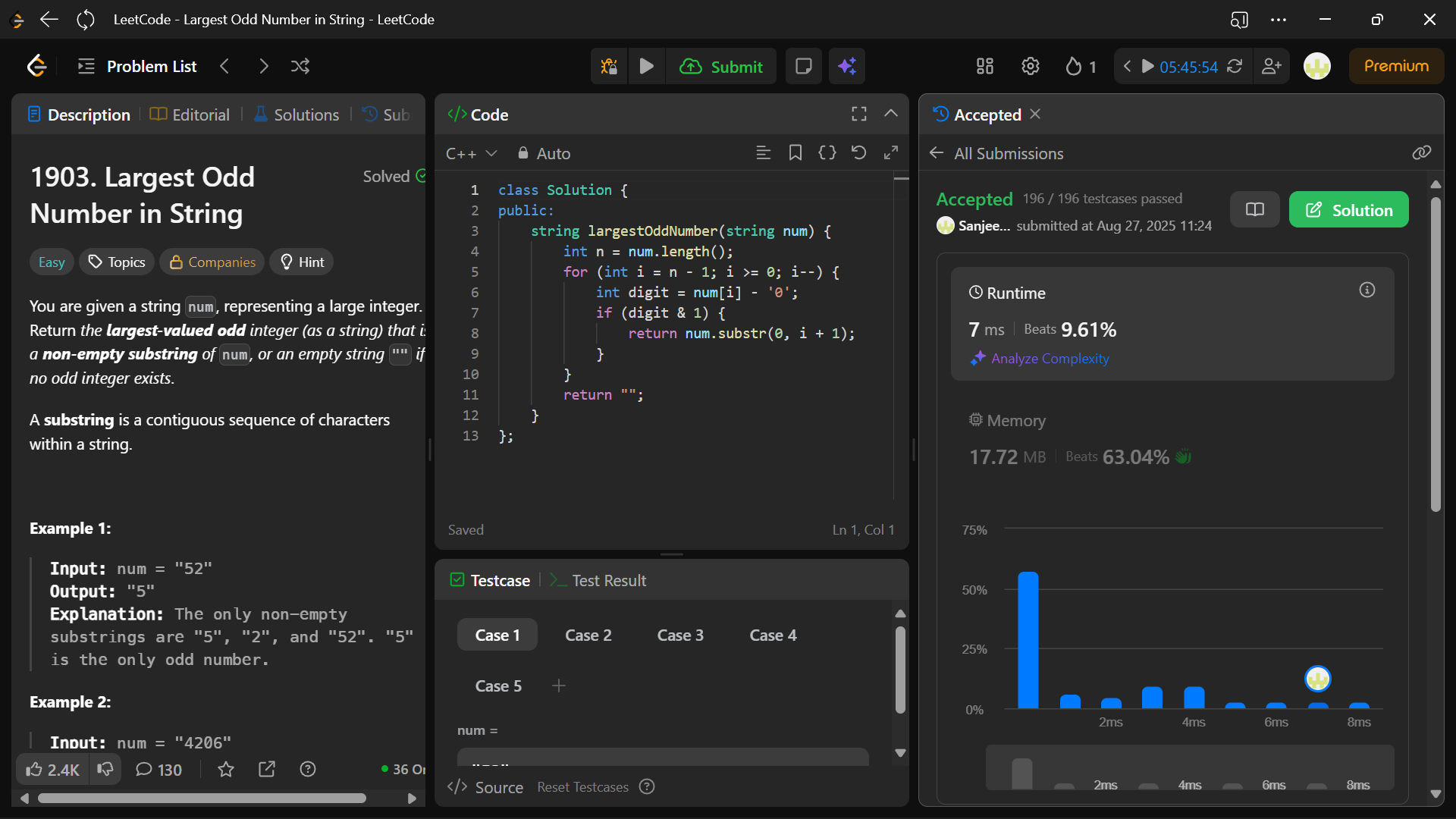Bookmark the code snippet
Screen dimensions: 1456x819
[x=795, y=152]
